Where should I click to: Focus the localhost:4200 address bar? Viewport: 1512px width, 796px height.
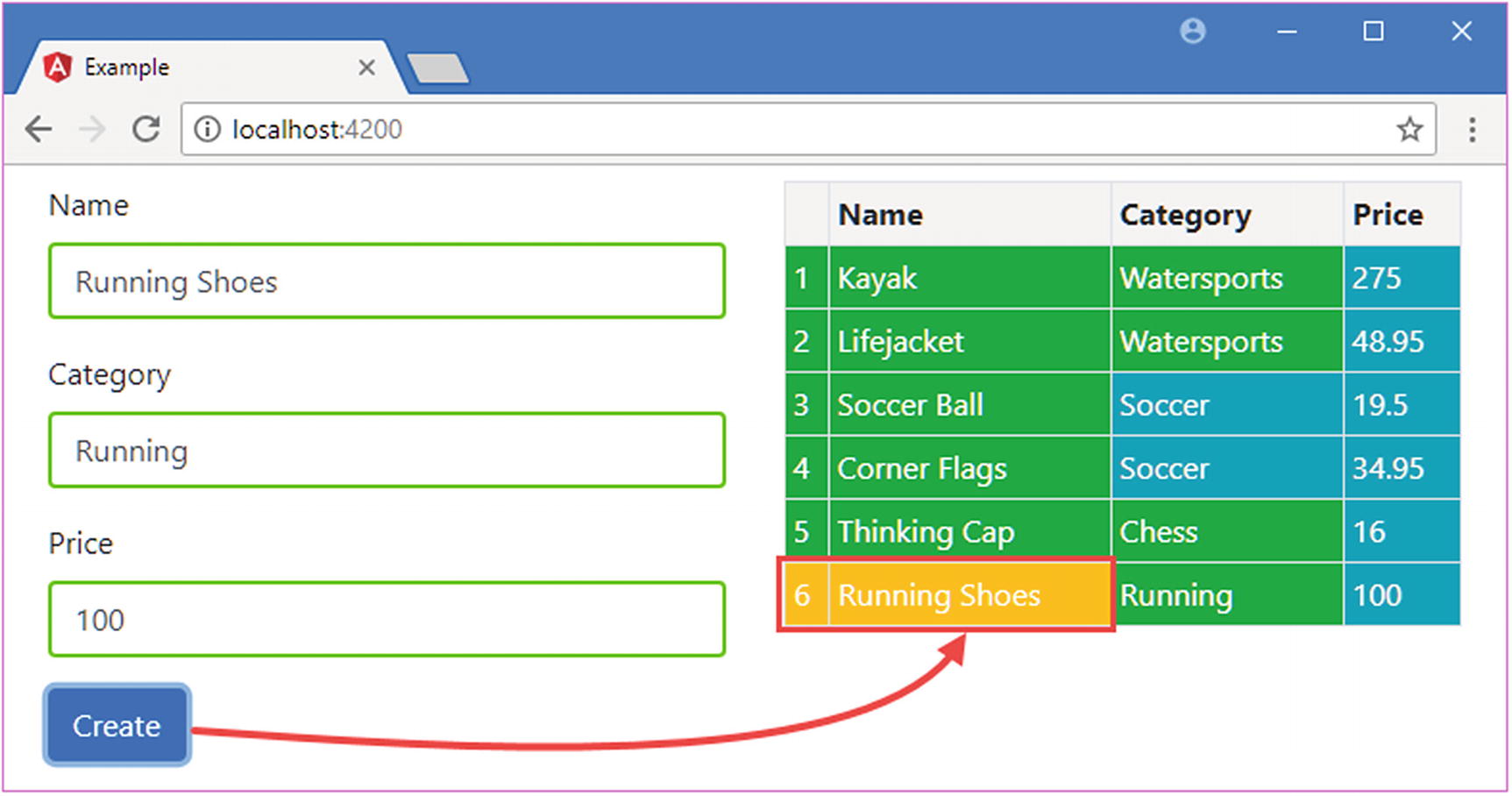(808, 130)
